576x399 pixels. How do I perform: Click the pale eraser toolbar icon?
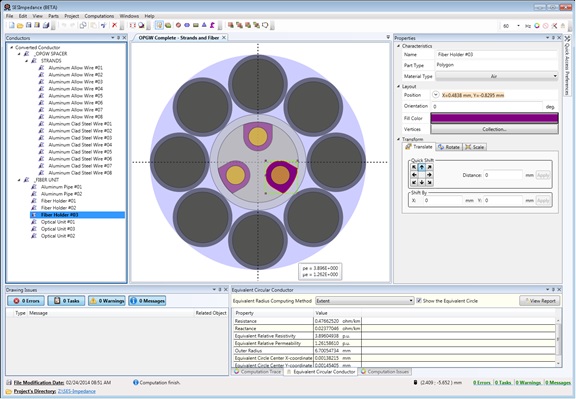(563, 26)
